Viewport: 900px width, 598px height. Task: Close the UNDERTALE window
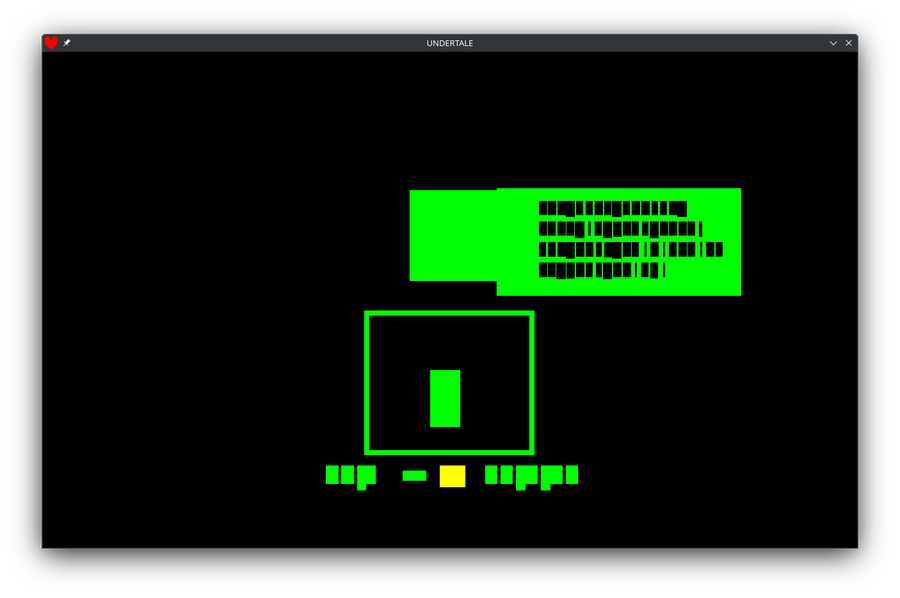pyautogui.click(x=848, y=43)
